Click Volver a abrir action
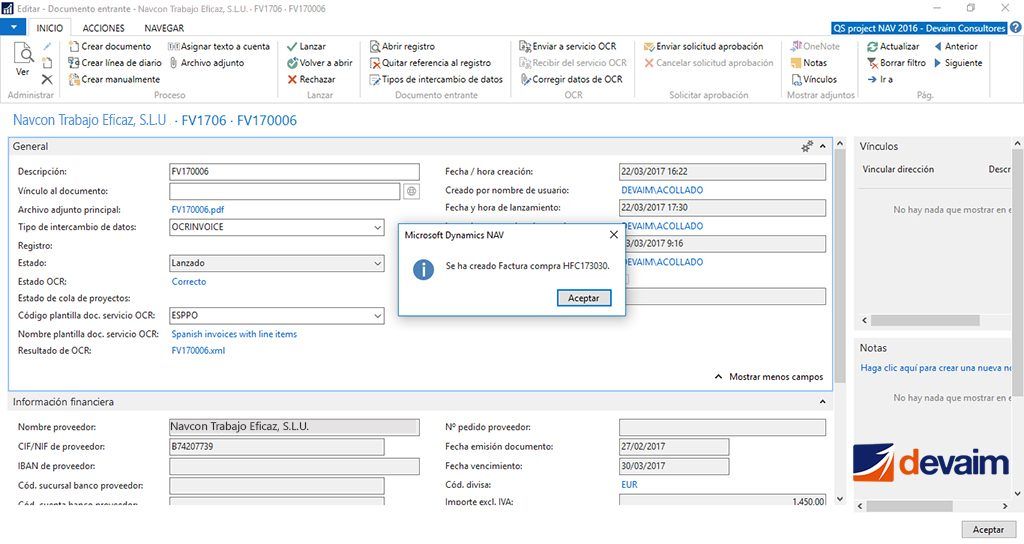The width and height of the screenshot is (1024, 544). coord(319,63)
